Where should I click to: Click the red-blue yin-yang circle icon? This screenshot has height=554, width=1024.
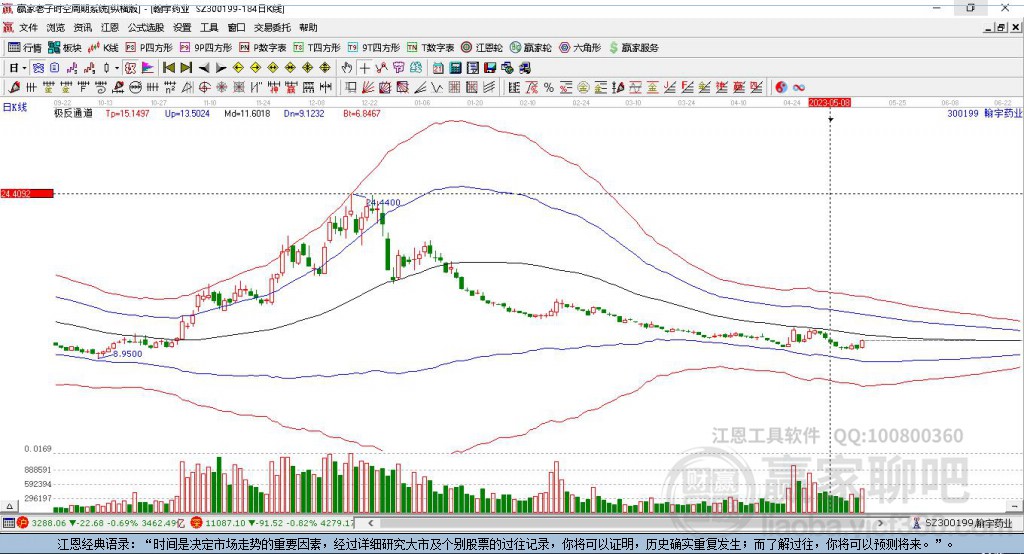(x=781, y=88)
